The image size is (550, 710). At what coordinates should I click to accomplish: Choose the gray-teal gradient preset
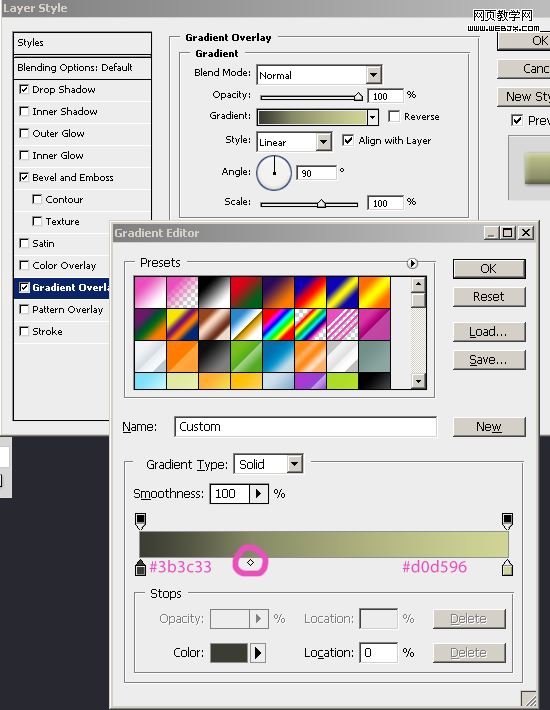tap(374, 356)
